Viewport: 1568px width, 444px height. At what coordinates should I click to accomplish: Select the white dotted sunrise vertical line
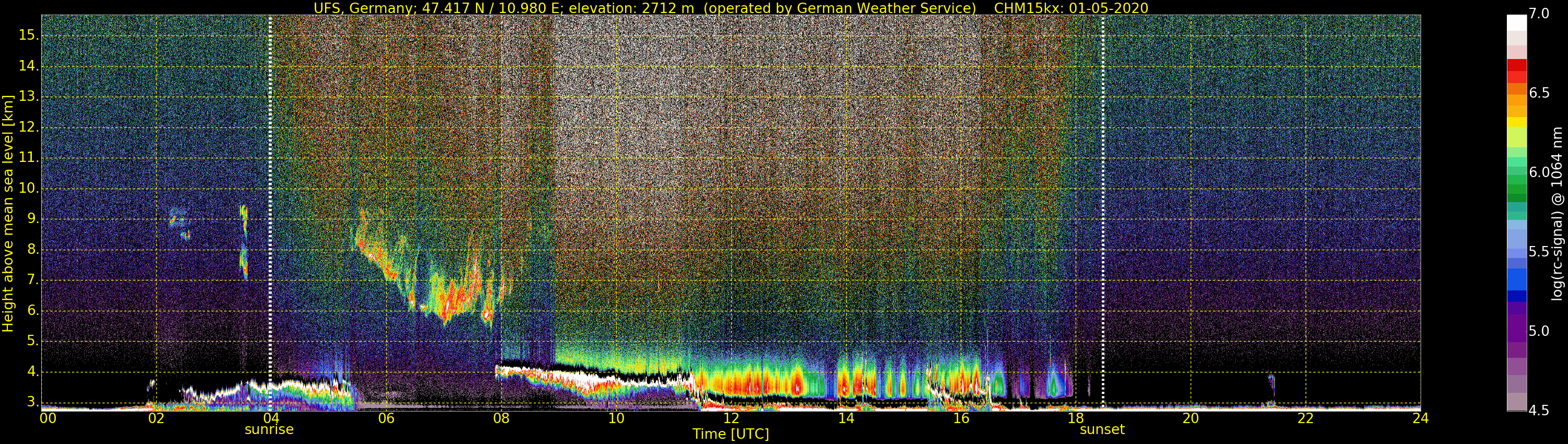point(270,182)
